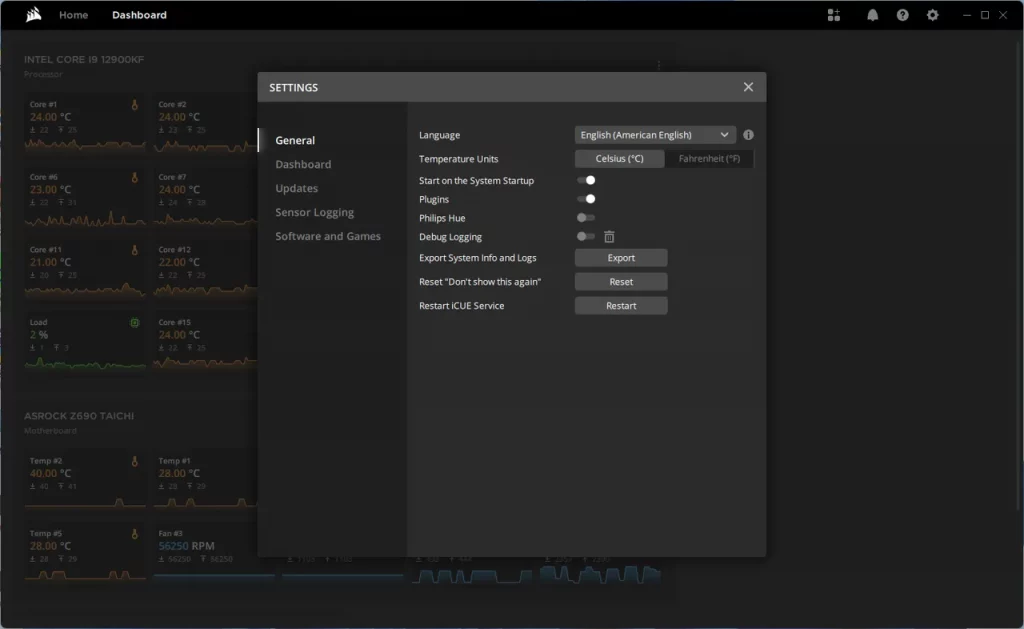Click the chip icon on Load tile

[135, 323]
